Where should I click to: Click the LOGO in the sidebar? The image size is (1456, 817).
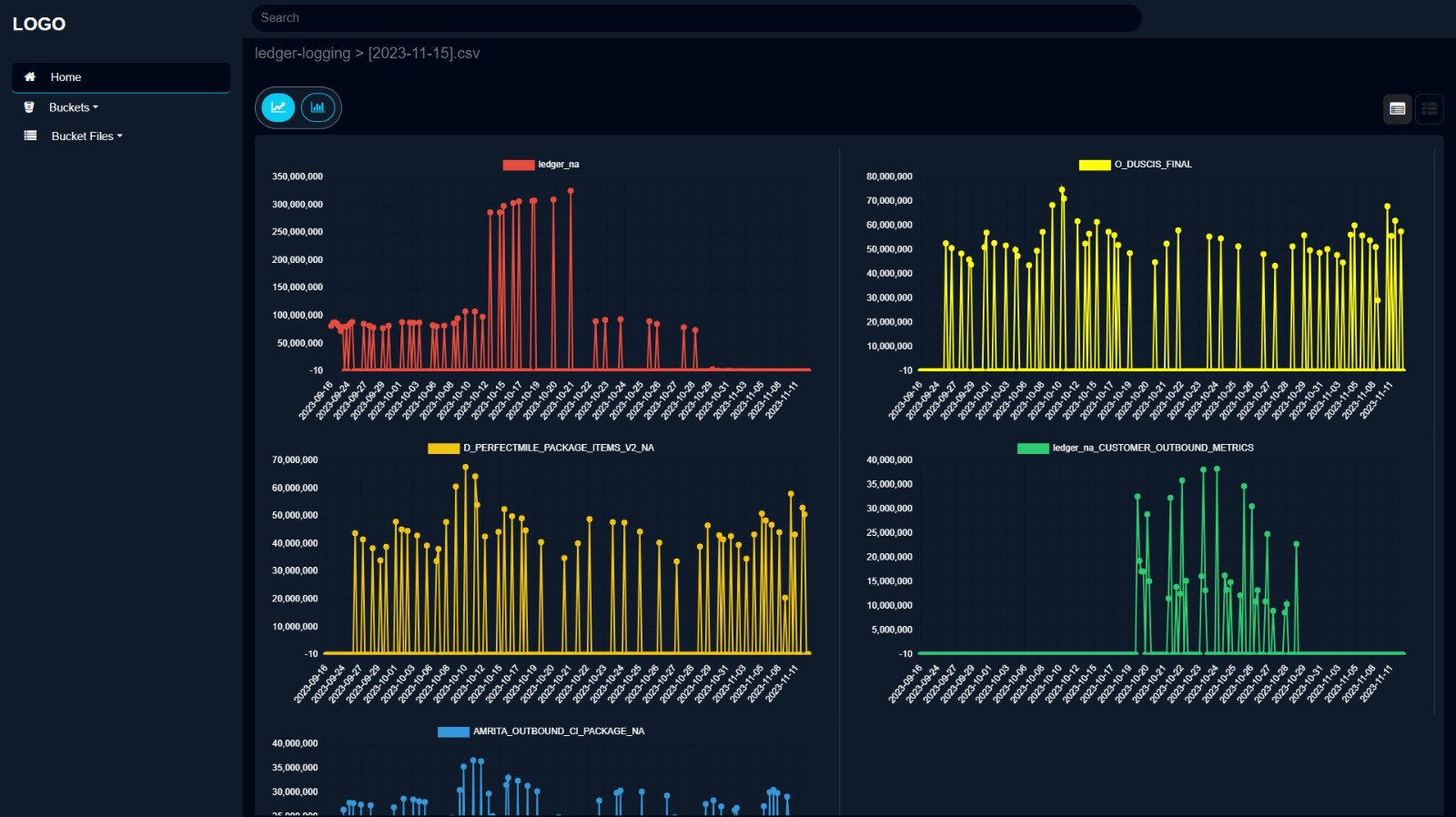click(x=39, y=24)
